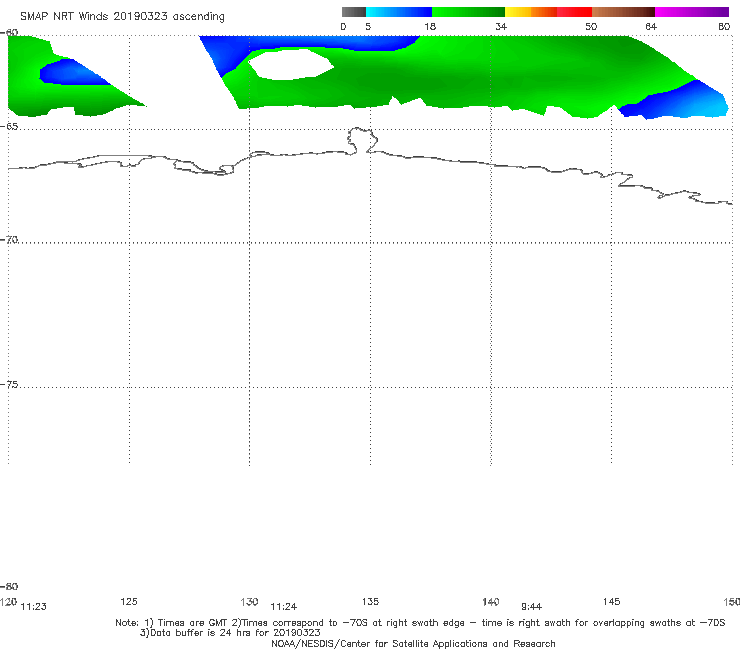The image size is (740, 650).
Task: Click the magenta-purple segment of the color bar
Action: click(692, 12)
